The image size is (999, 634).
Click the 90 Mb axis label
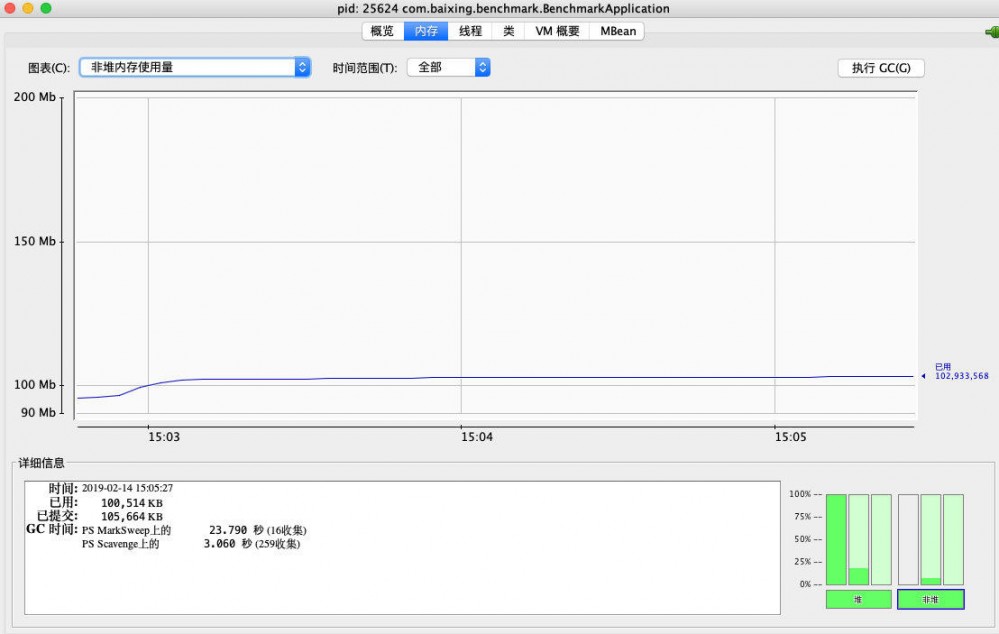[x=38, y=412]
